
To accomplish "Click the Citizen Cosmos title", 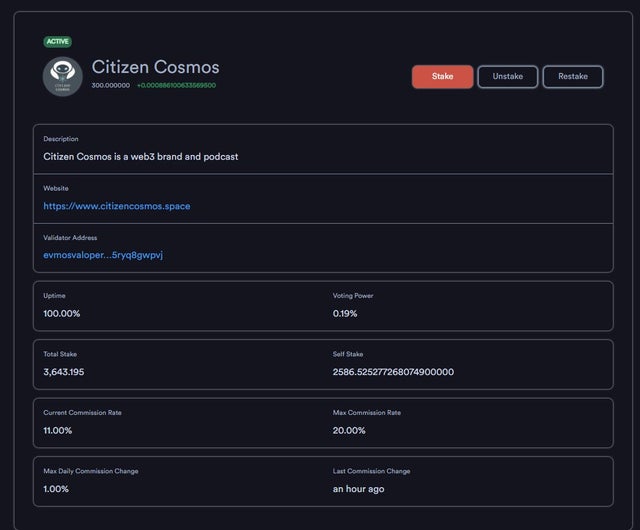I will tap(156, 67).
